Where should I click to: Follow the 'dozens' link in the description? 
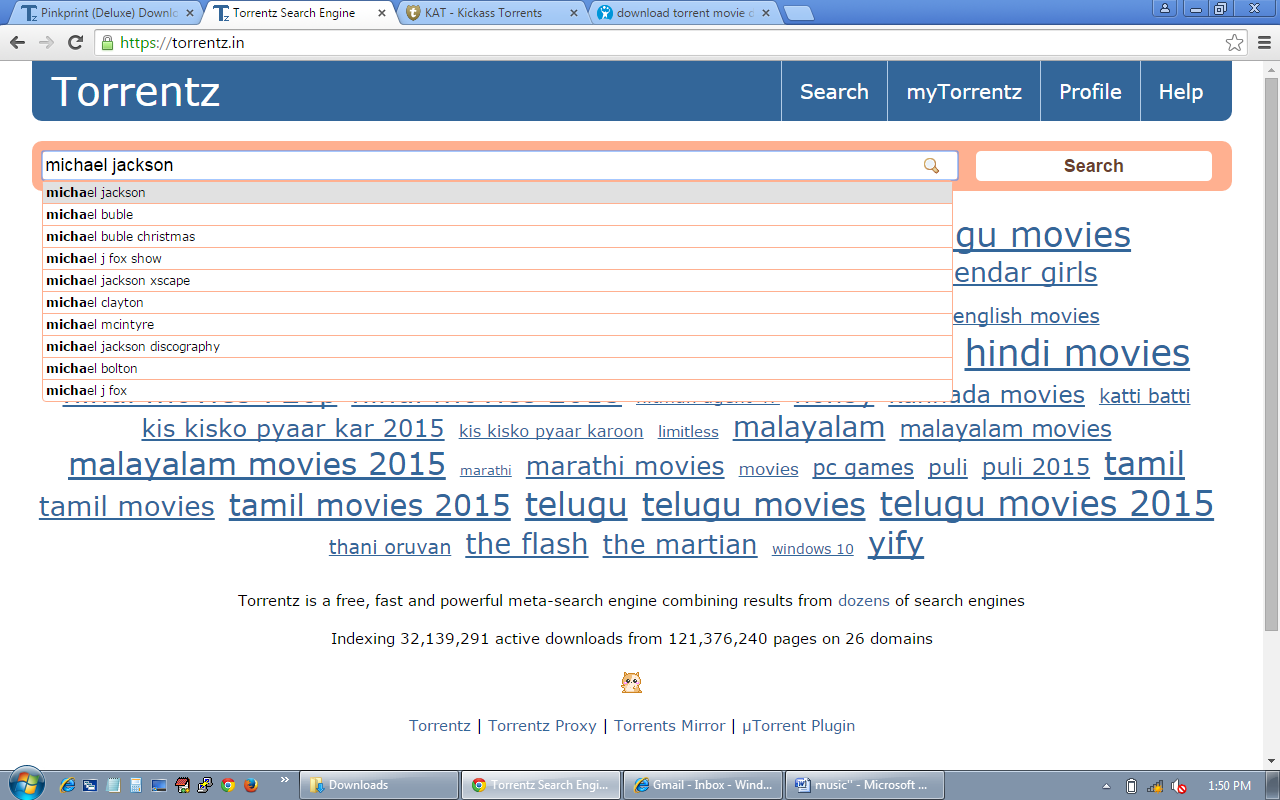864,601
